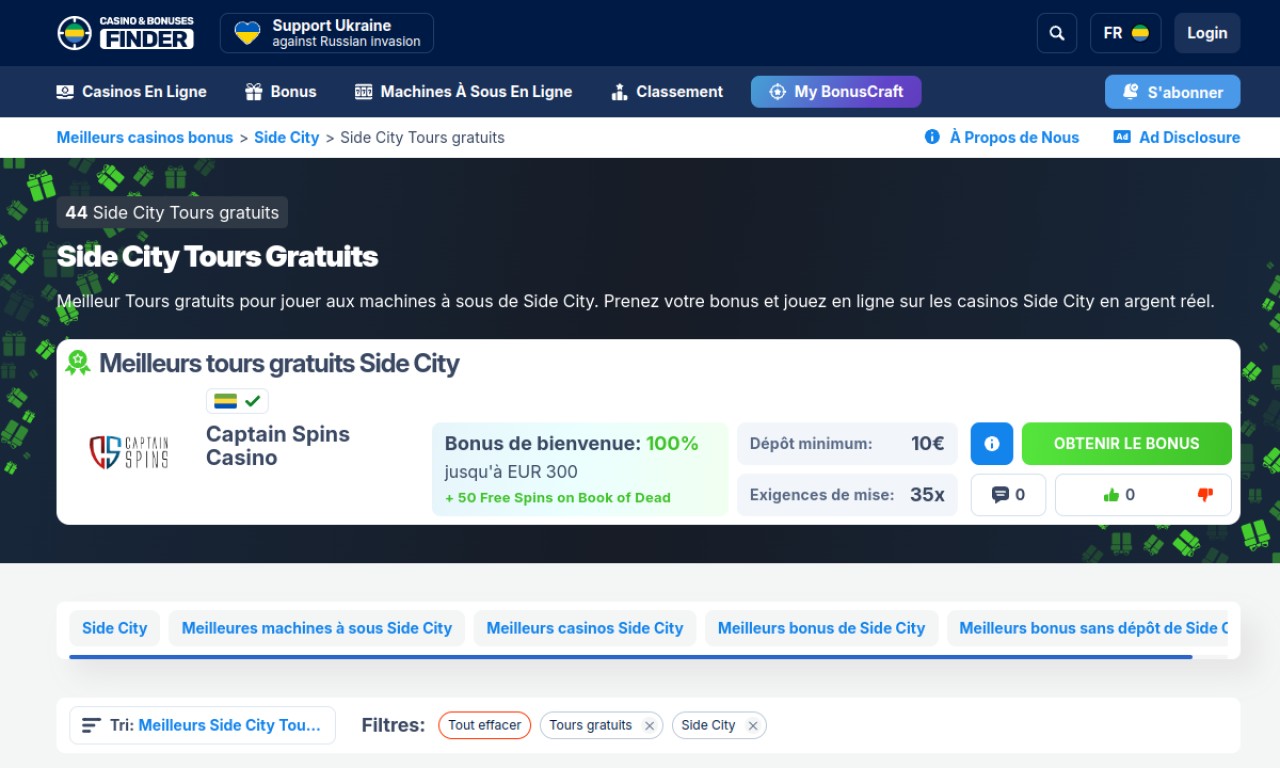Viewport: 1280px width, 768px height.
Task: Click the '44 Side City Tours gratuits' badge
Action: (x=172, y=212)
